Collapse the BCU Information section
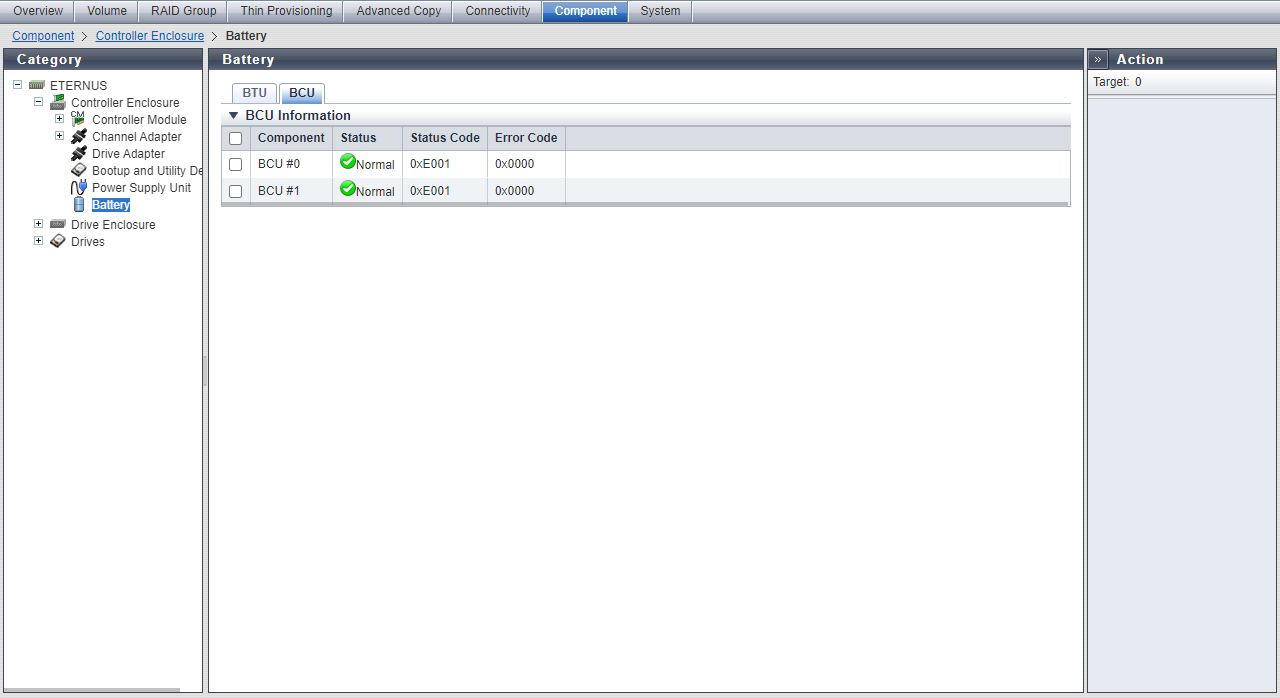The image size is (1280, 698). [x=234, y=116]
